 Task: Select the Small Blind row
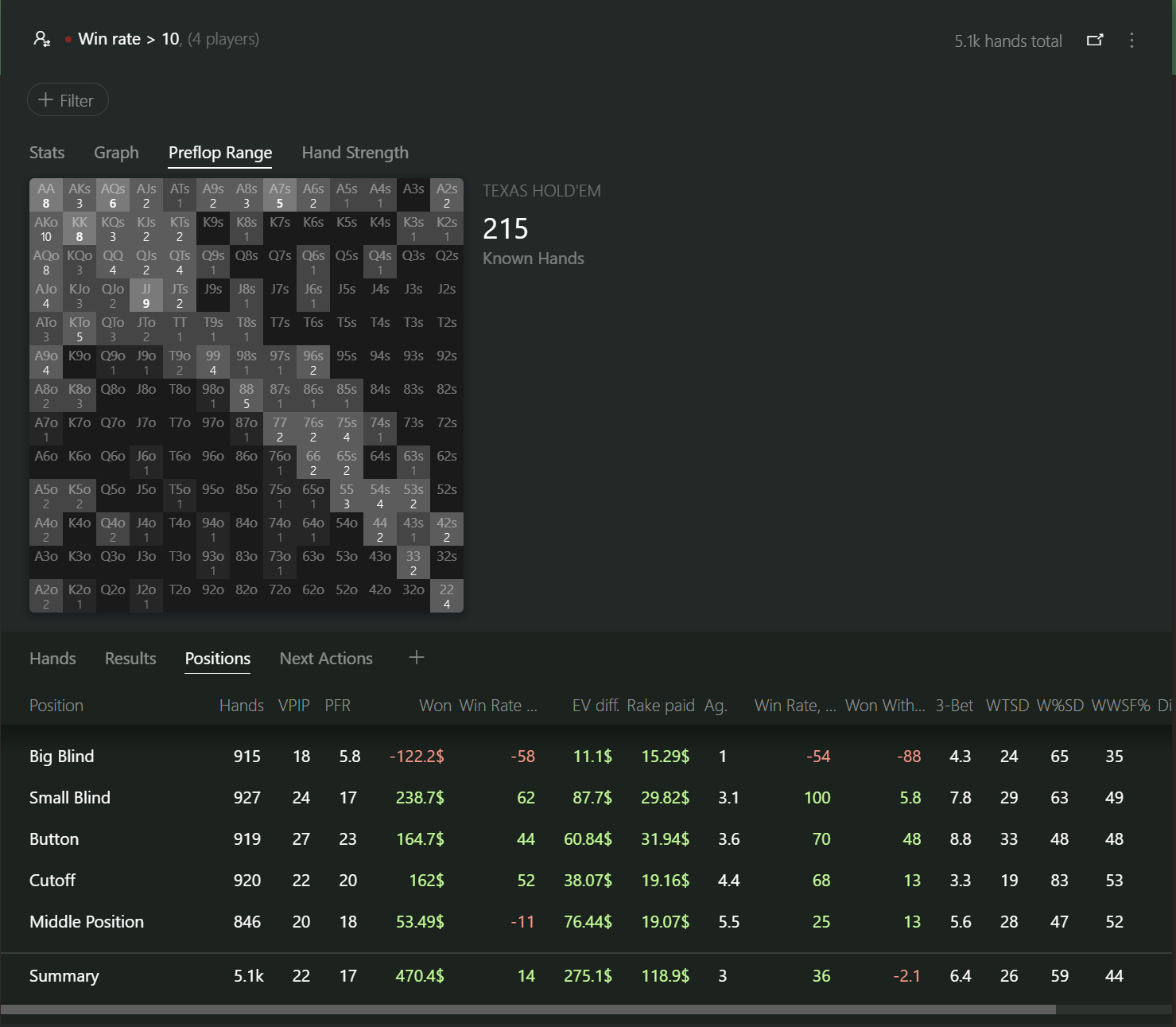coord(586,798)
